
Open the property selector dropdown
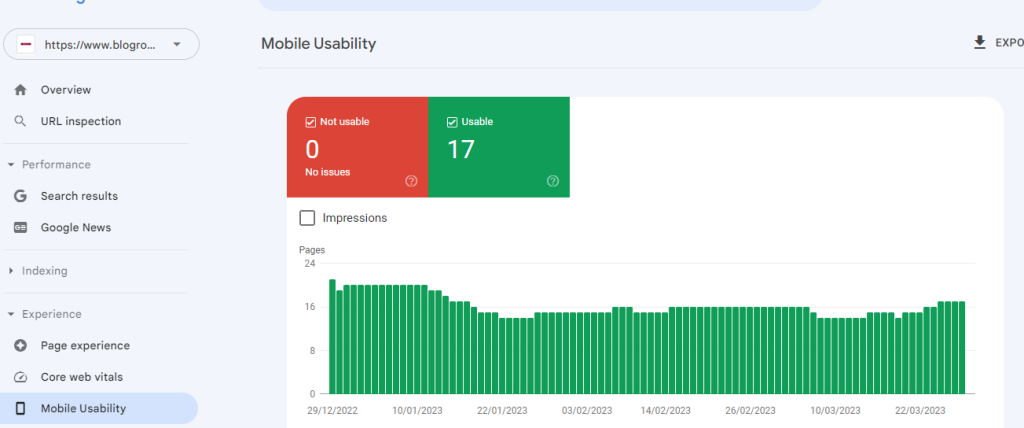[101, 44]
